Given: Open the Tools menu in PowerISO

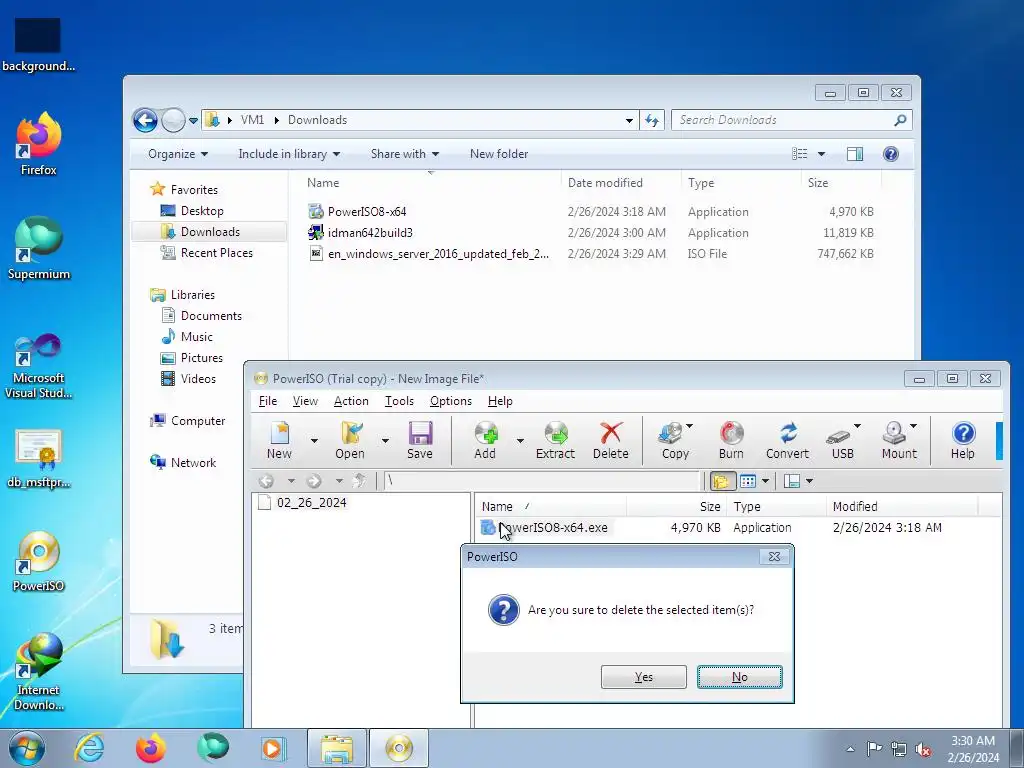Looking at the screenshot, I should [x=399, y=401].
